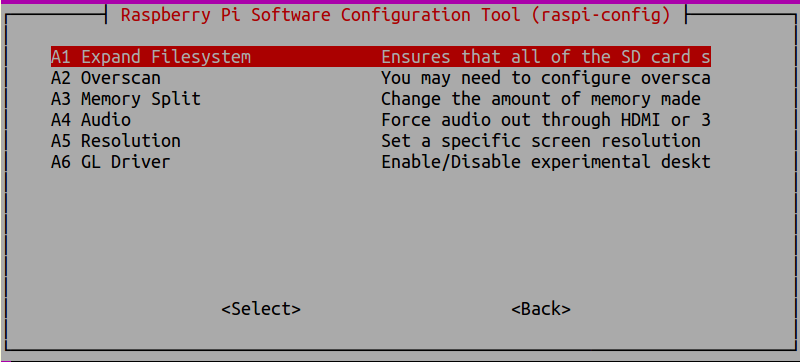
Task: Click the 'Set a specific screen resolution' text
Action: click(541, 141)
